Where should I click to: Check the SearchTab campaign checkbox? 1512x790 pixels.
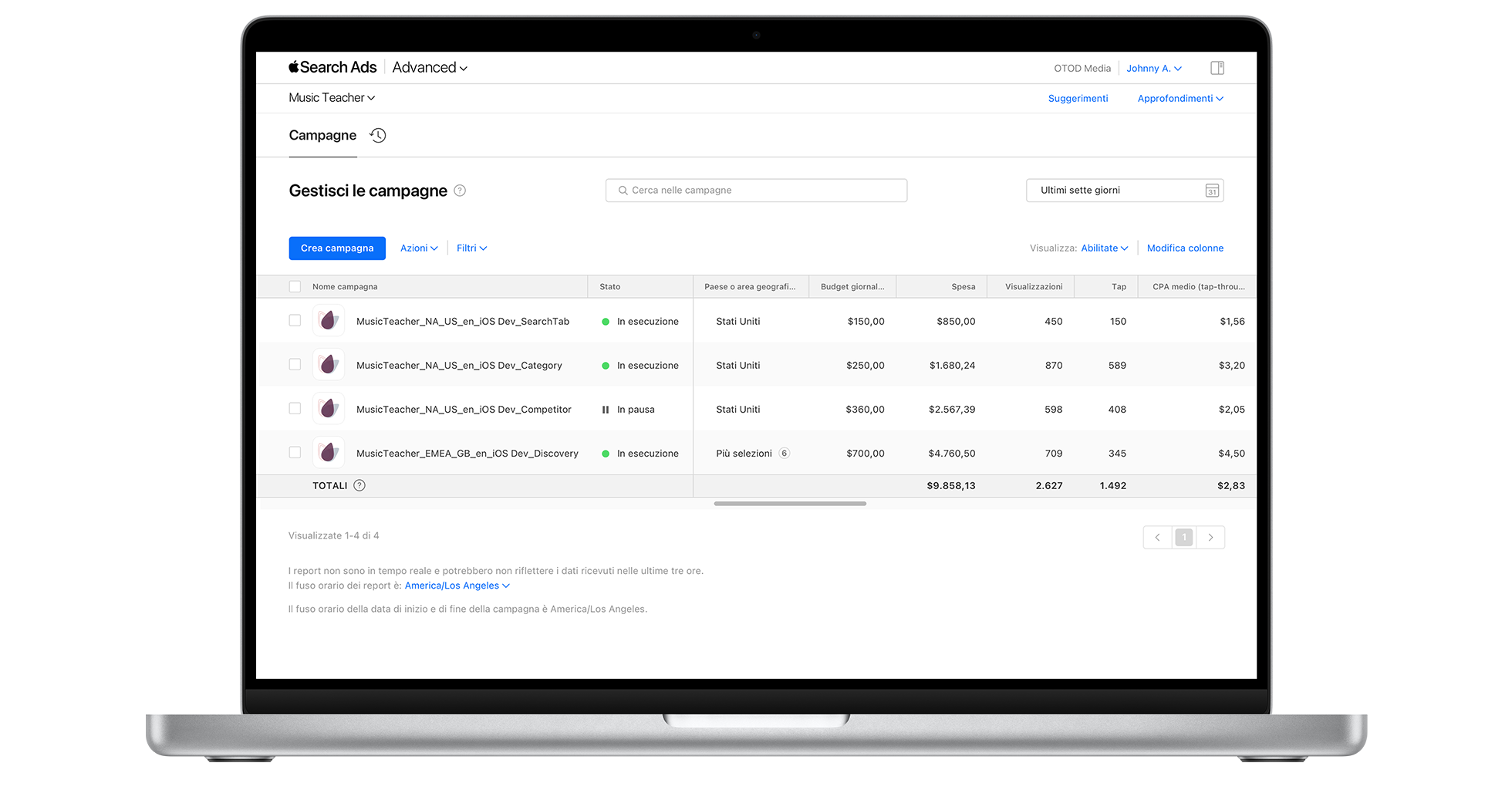tap(295, 320)
